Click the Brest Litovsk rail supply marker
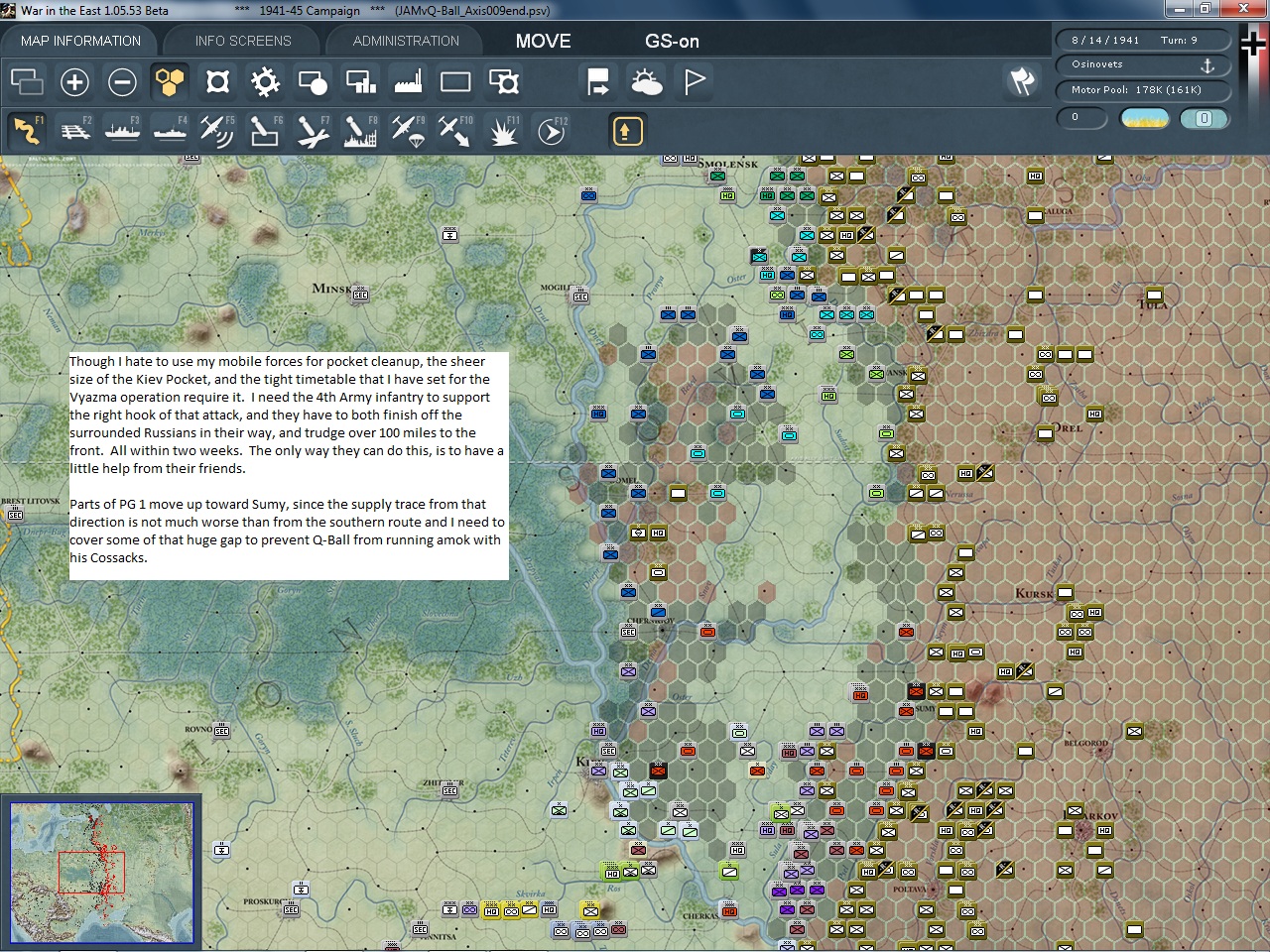The height and width of the screenshot is (952, 1270). click(15, 515)
